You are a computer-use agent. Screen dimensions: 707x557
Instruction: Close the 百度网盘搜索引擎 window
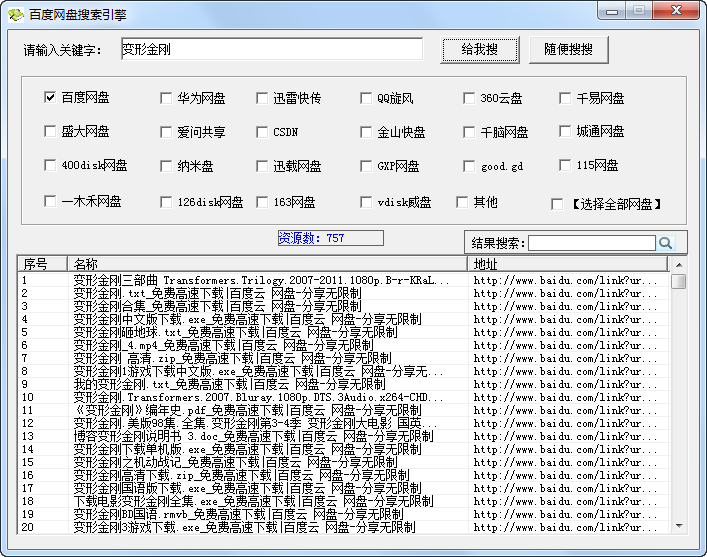tap(677, 10)
